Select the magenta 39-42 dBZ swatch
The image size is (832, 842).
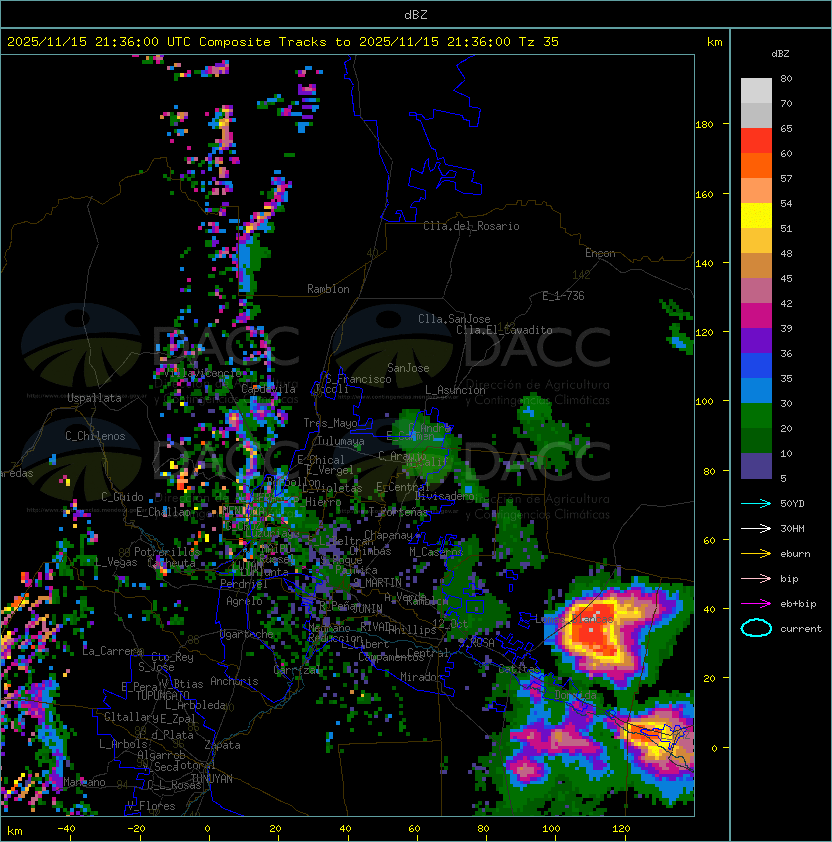(x=756, y=316)
